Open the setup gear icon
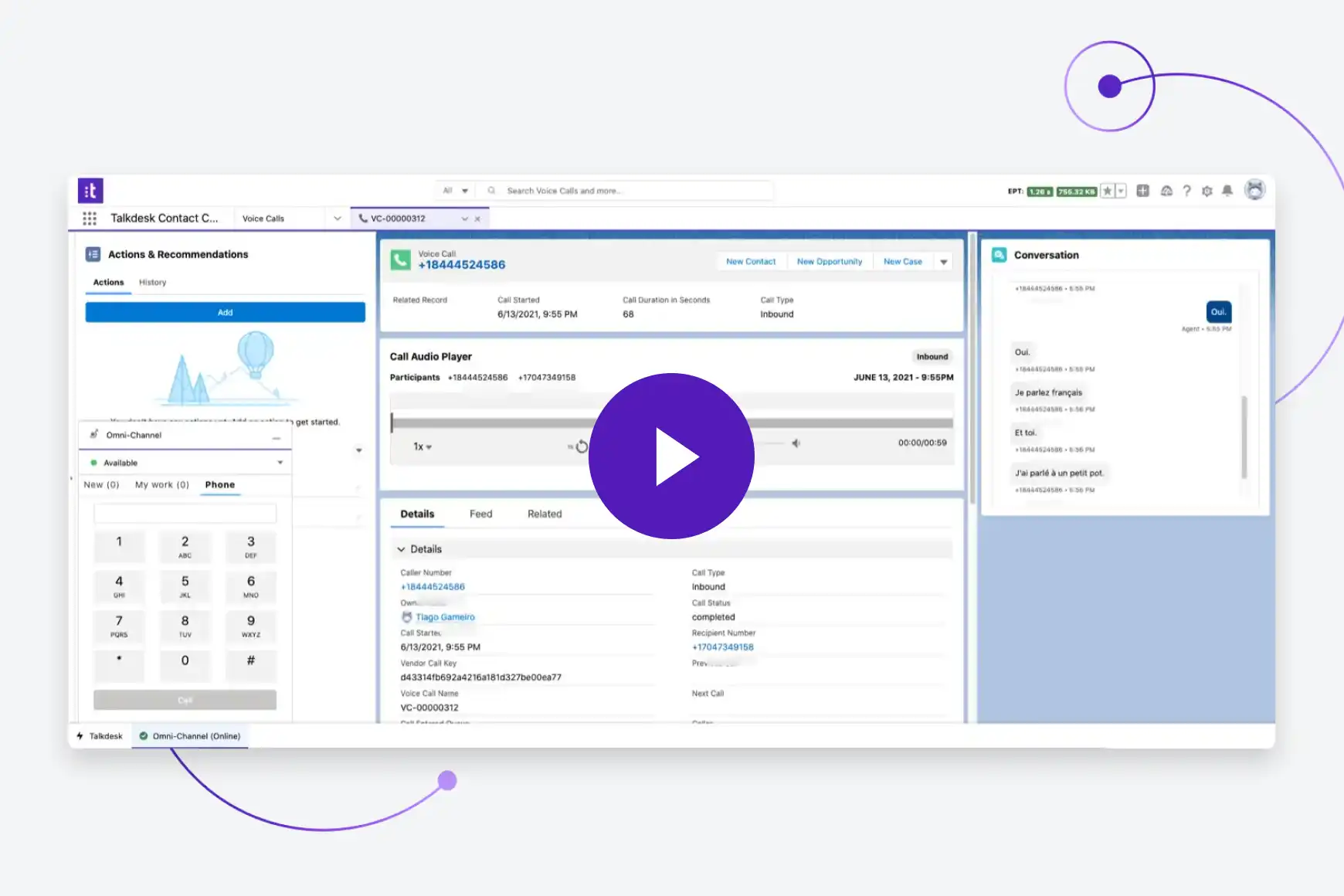Image resolution: width=1344 pixels, height=896 pixels. [1207, 191]
